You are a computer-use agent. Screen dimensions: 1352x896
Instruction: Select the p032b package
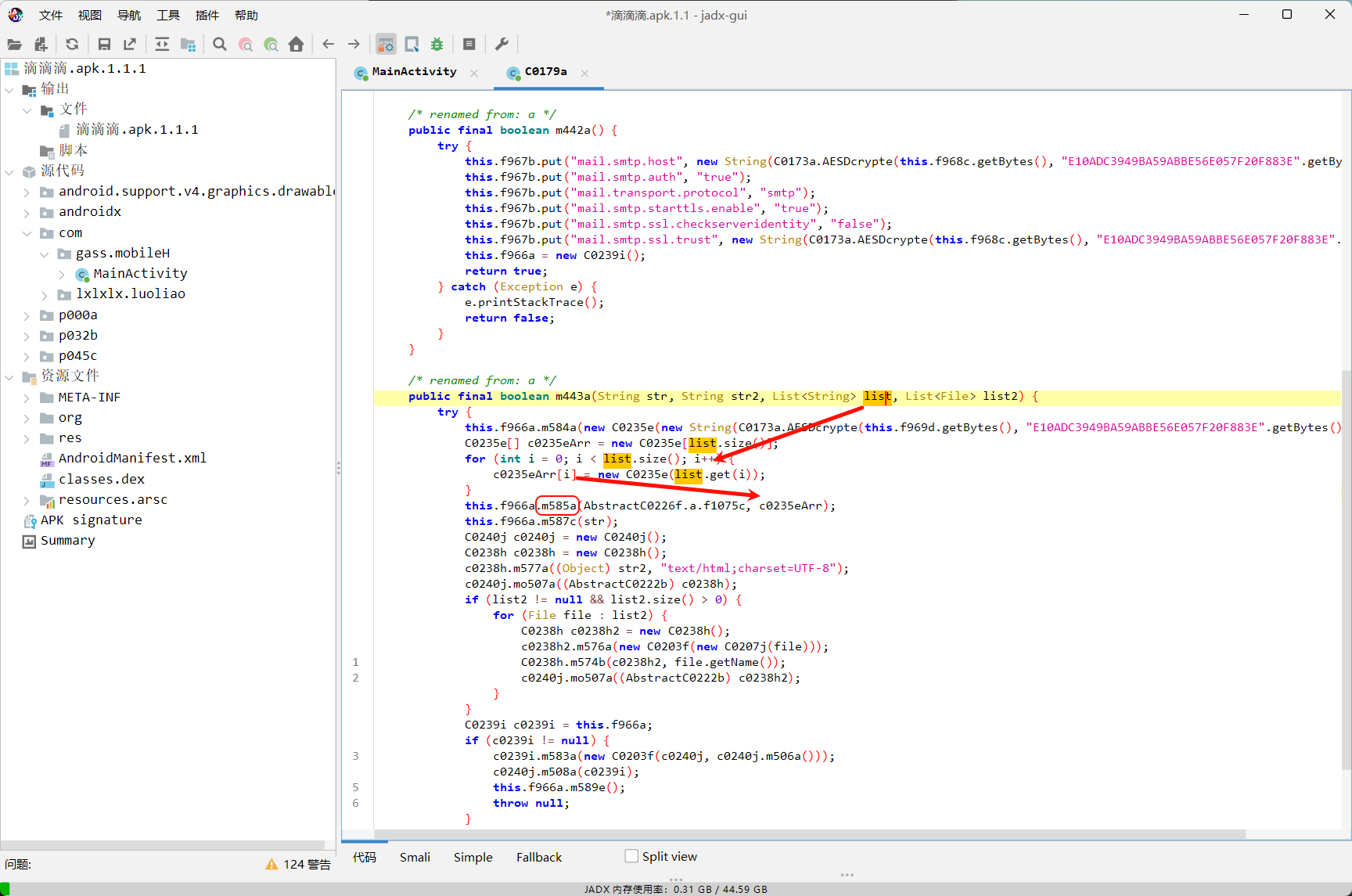point(77,336)
